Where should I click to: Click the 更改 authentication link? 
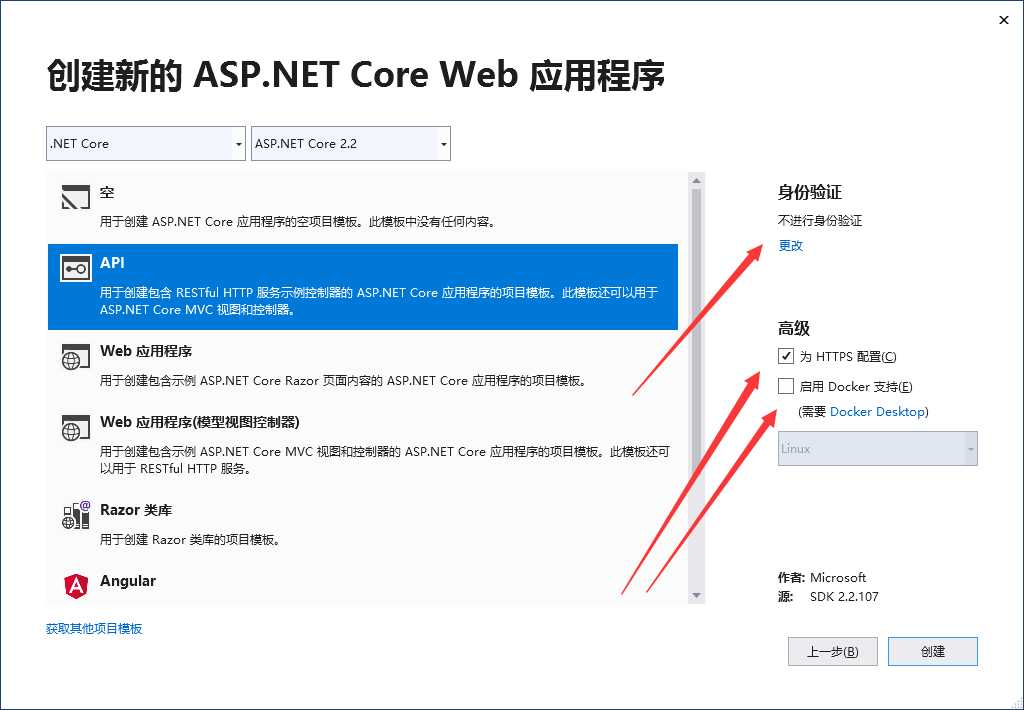pos(790,246)
